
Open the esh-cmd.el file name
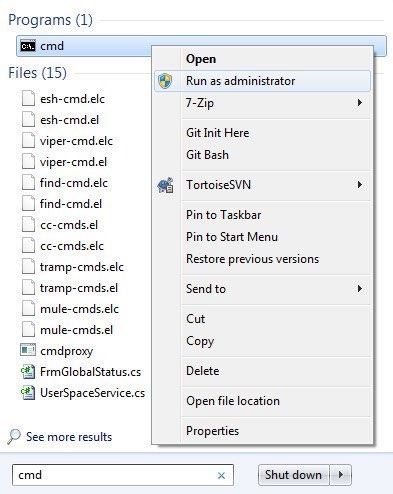pyautogui.click(x=69, y=120)
